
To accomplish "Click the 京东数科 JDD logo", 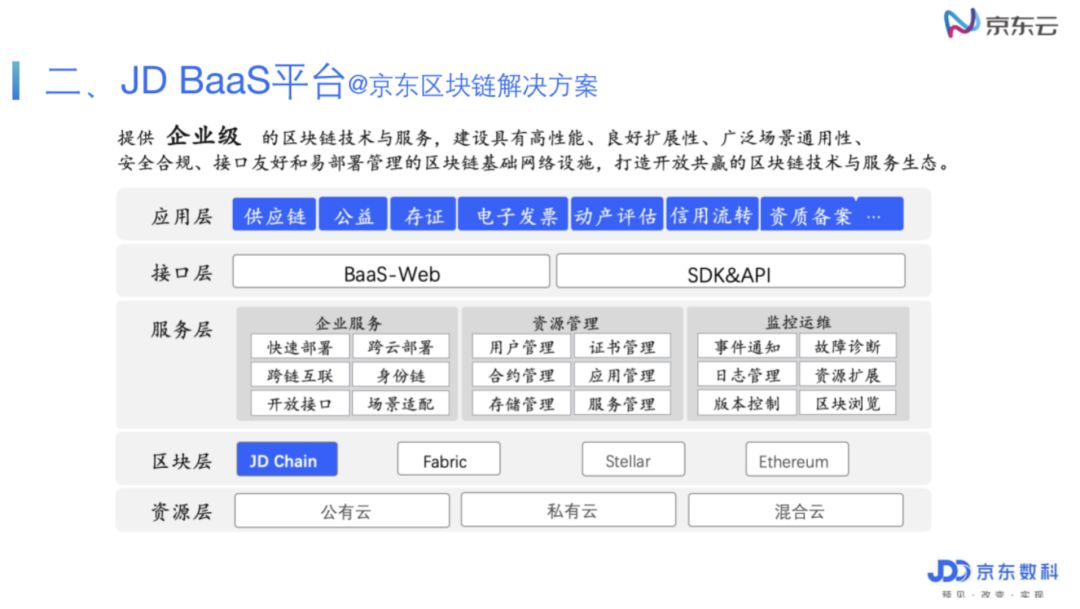I will (x=993, y=572).
